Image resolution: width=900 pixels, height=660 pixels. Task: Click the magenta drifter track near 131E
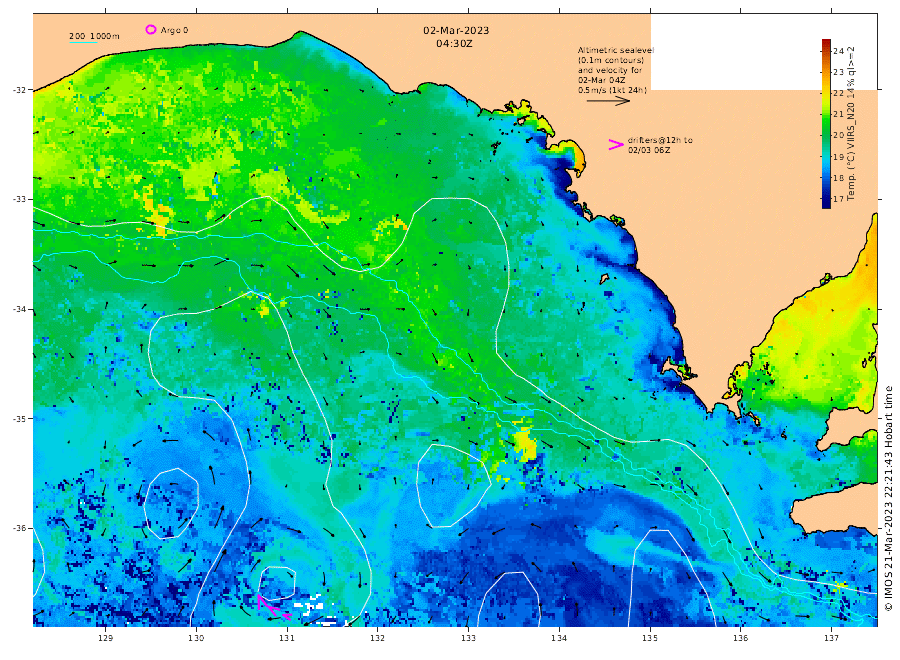pos(273,607)
